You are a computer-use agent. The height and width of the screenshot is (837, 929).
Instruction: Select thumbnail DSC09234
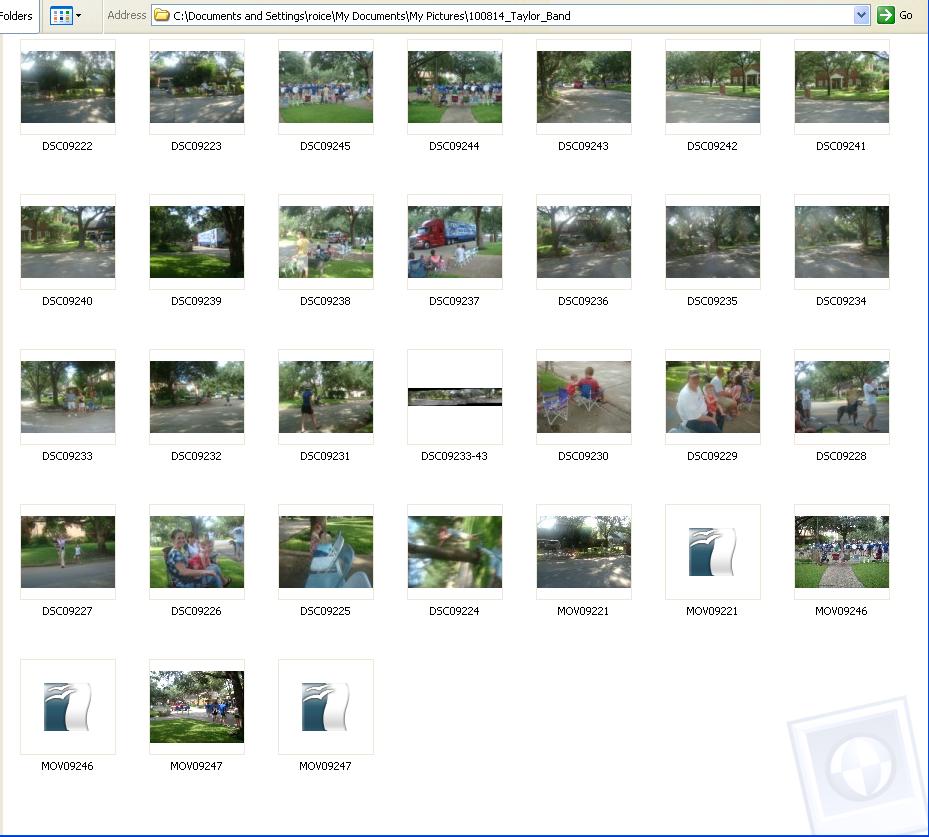click(841, 242)
